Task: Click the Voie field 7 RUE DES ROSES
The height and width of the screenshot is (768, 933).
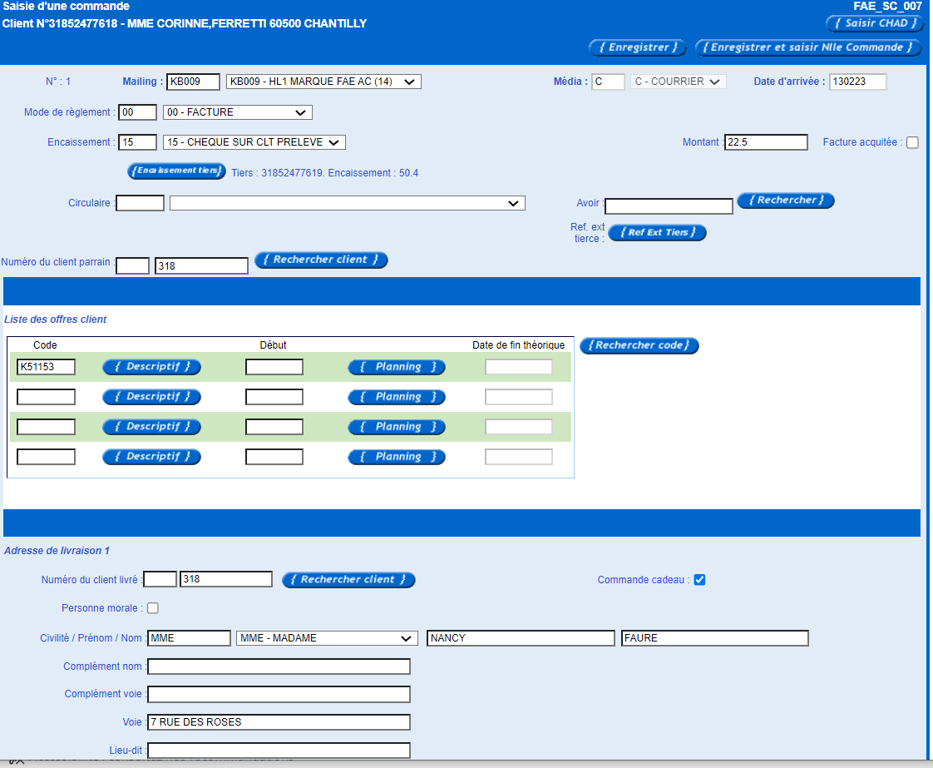Action: (x=278, y=722)
